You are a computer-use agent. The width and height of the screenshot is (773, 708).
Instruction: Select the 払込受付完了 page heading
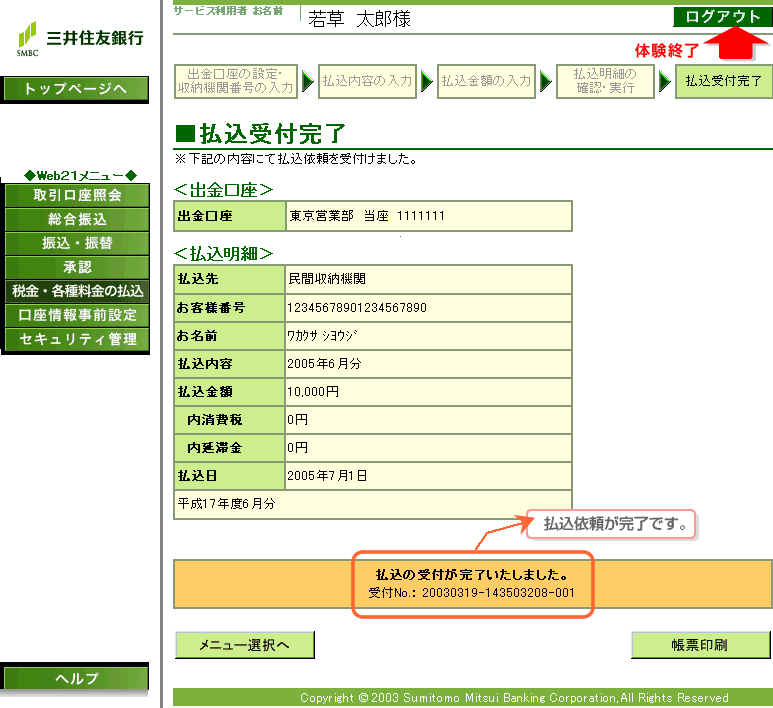261,134
